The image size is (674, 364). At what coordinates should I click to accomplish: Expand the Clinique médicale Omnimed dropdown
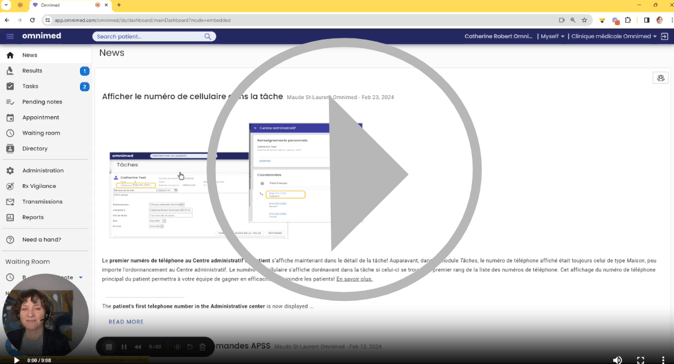pos(614,37)
